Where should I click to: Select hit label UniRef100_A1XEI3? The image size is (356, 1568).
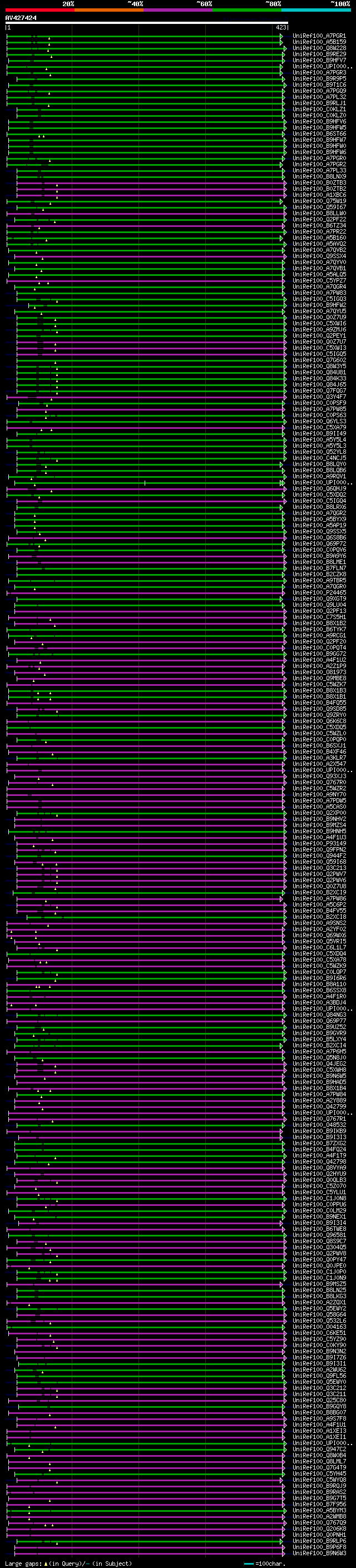point(319,1431)
